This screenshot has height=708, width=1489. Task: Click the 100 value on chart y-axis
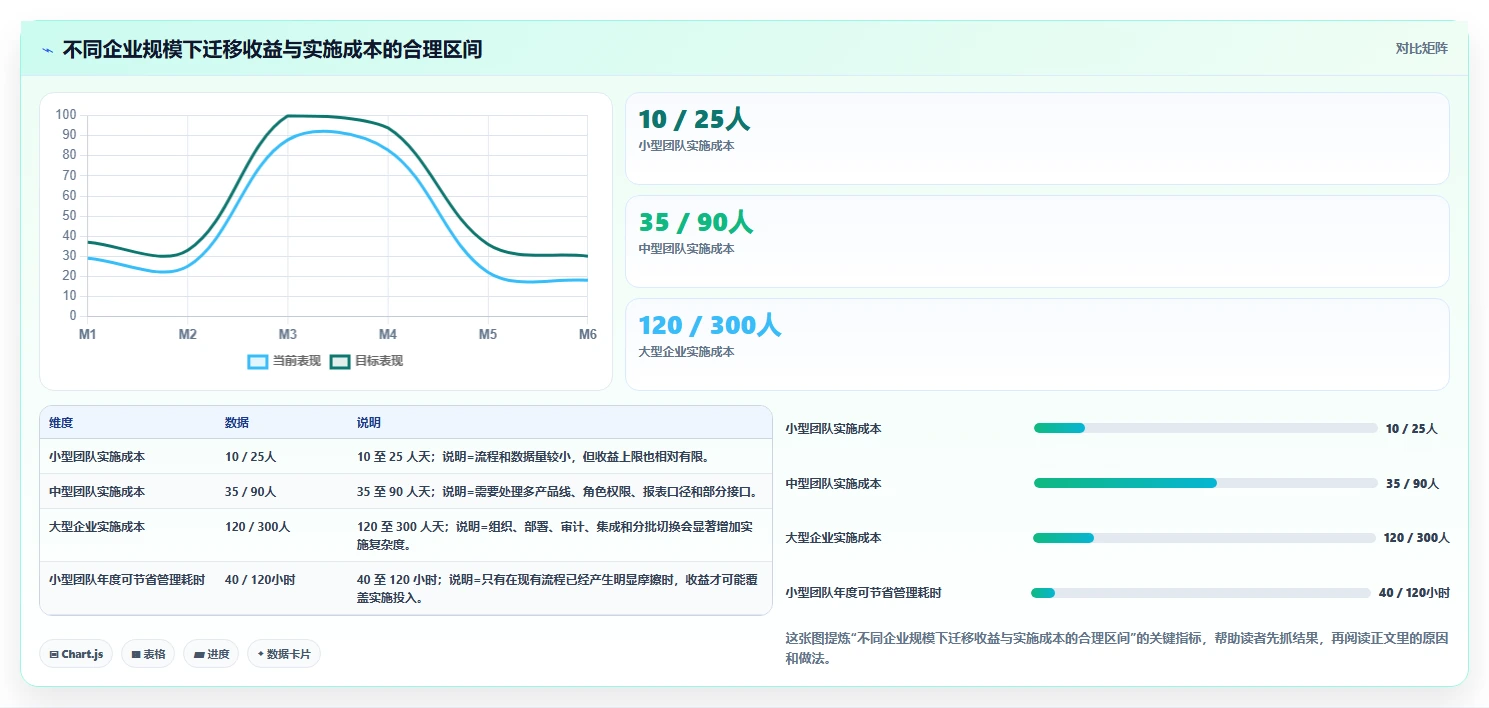(66, 115)
